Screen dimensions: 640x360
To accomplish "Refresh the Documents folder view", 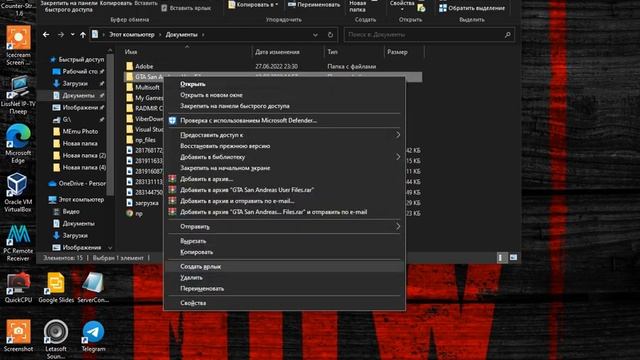I will point(330,35).
